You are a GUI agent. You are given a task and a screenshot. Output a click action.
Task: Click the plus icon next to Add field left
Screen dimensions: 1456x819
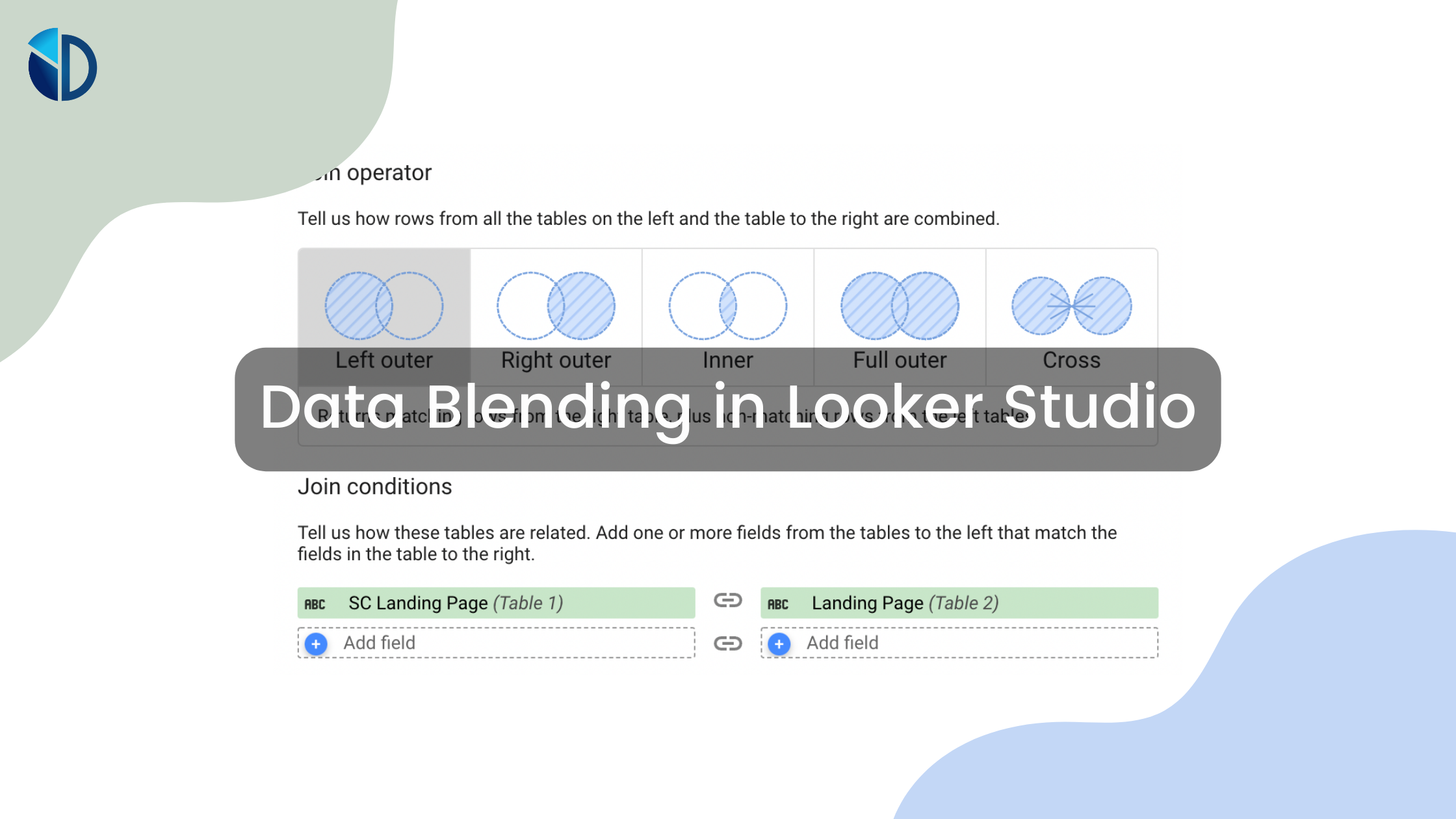(316, 643)
